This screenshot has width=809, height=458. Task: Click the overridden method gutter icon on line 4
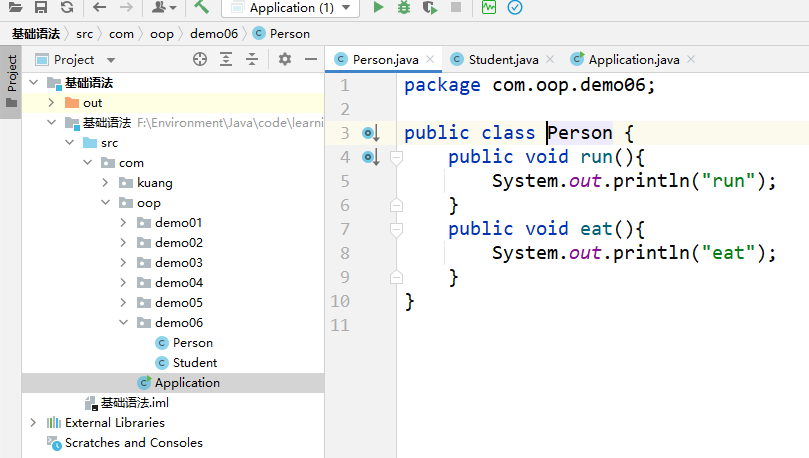(371, 157)
